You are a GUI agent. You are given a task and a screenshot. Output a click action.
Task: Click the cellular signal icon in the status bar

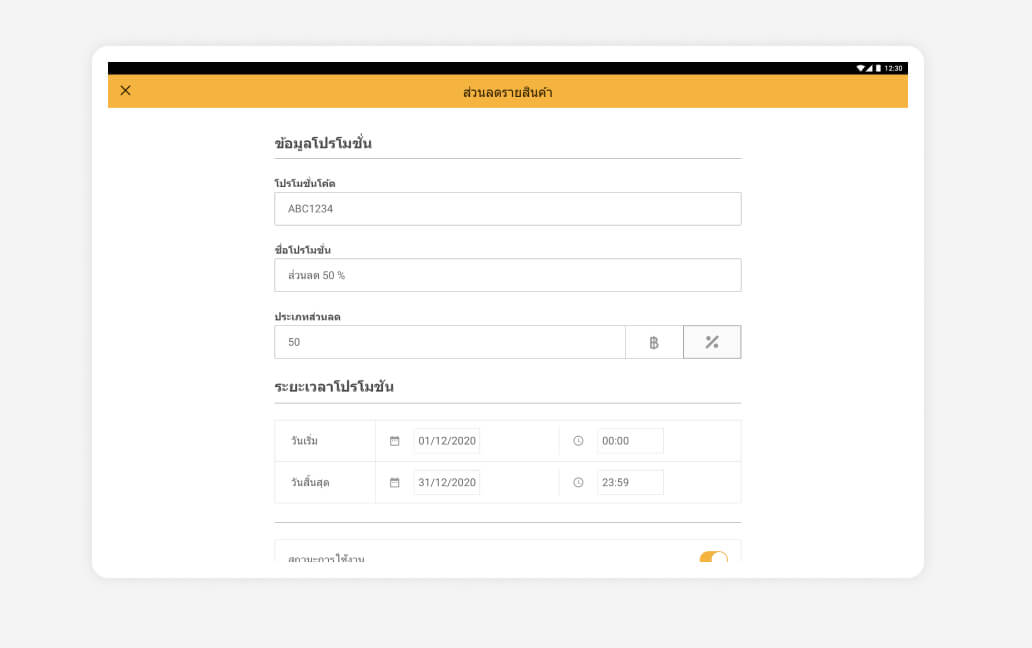coord(869,68)
